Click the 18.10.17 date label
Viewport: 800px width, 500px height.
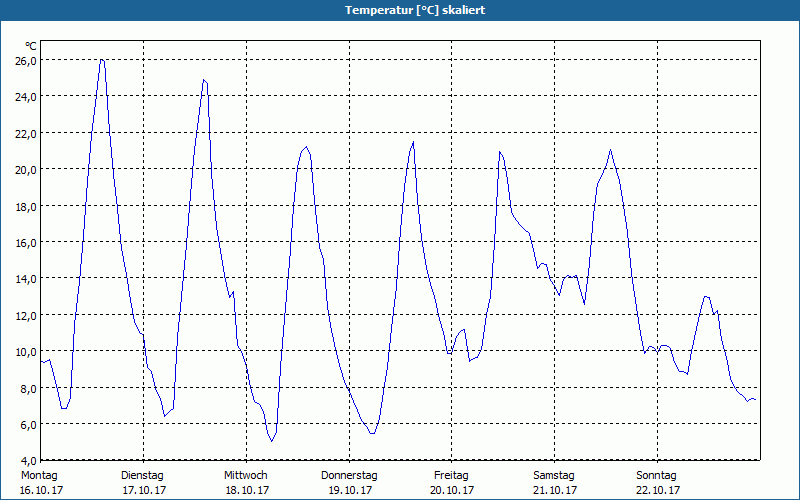point(247,490)
